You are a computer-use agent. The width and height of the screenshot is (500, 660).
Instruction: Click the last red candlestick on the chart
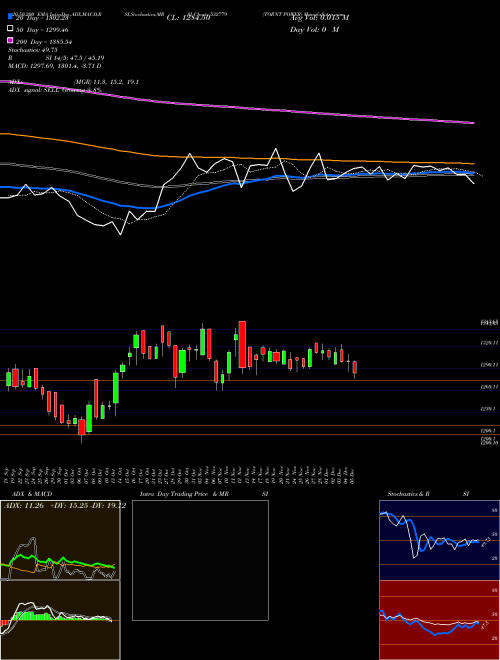point(355,367)
